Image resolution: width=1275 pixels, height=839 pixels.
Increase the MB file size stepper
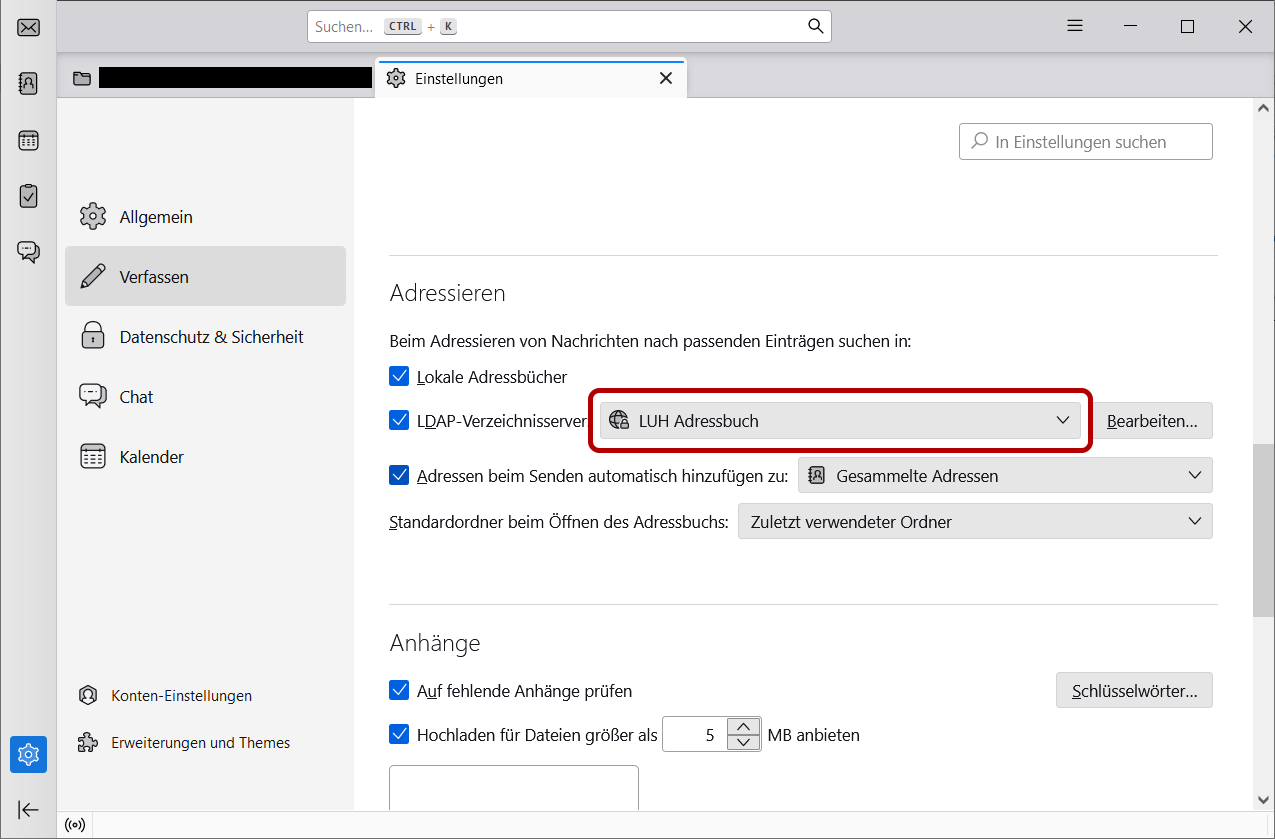(x=743, y=726)
